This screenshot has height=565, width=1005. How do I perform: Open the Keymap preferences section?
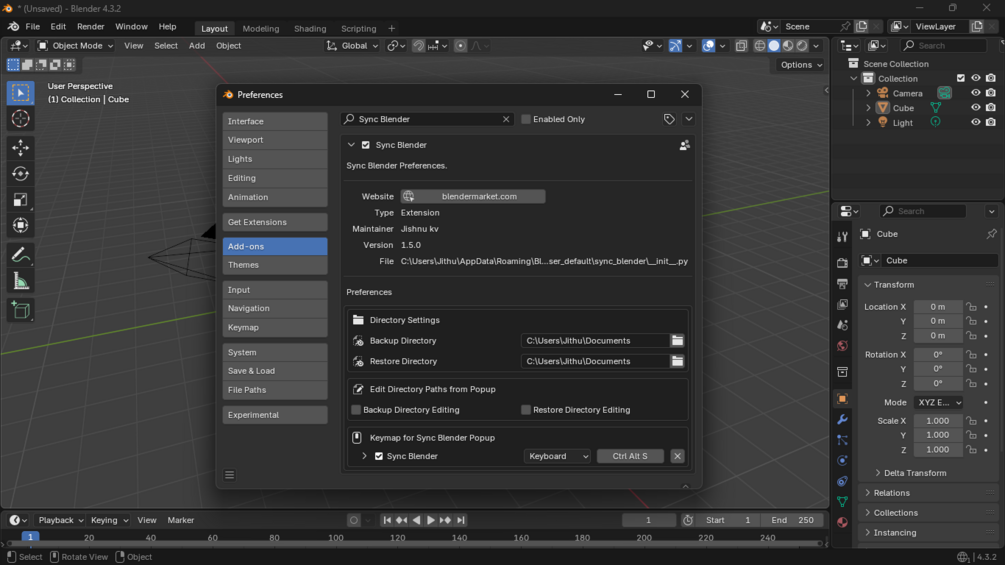point(275,327)
